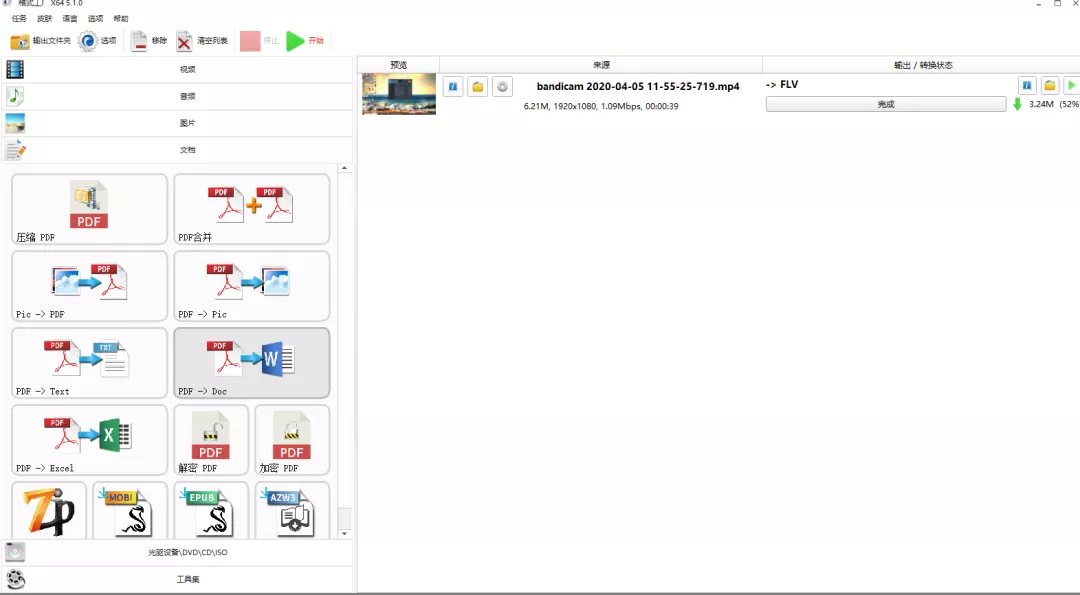This screenshot has width=1080, height=595.
Task: Select the EPUB ebook converter
Action: [x=211, y=510]
